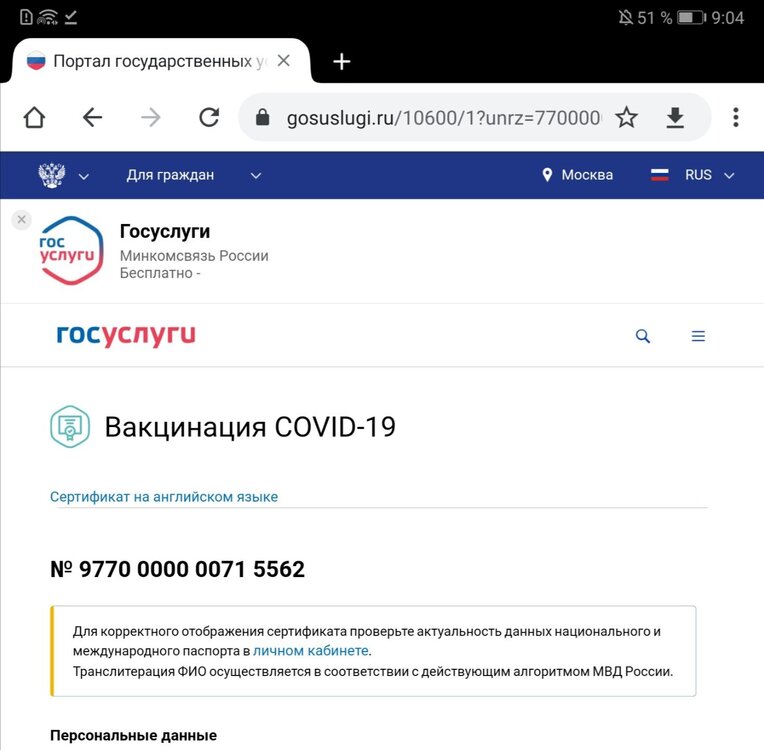This screenshot has height=750, width=764.
Task: Bookmark page with the star icon
Action: coord(626,118)
